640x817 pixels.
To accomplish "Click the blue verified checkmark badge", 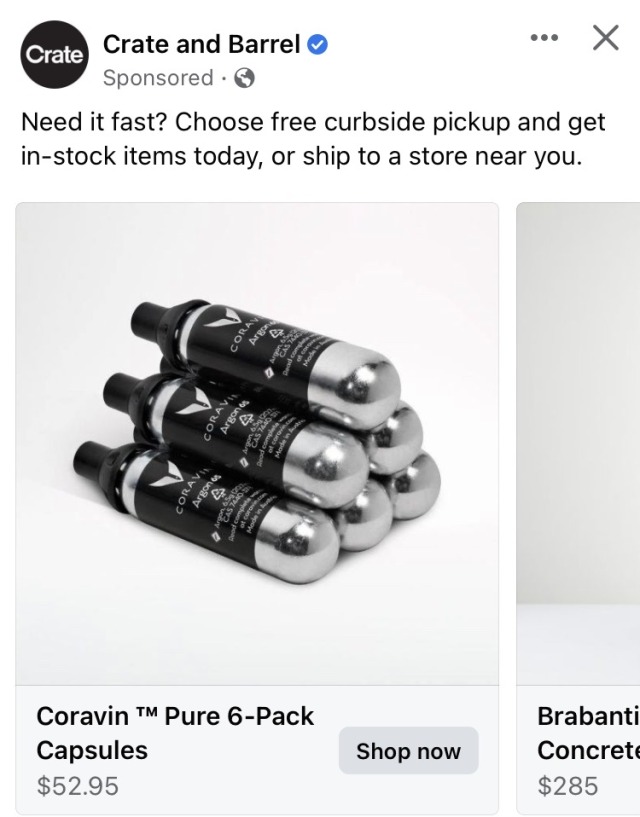I will click(x=318, y=44).
